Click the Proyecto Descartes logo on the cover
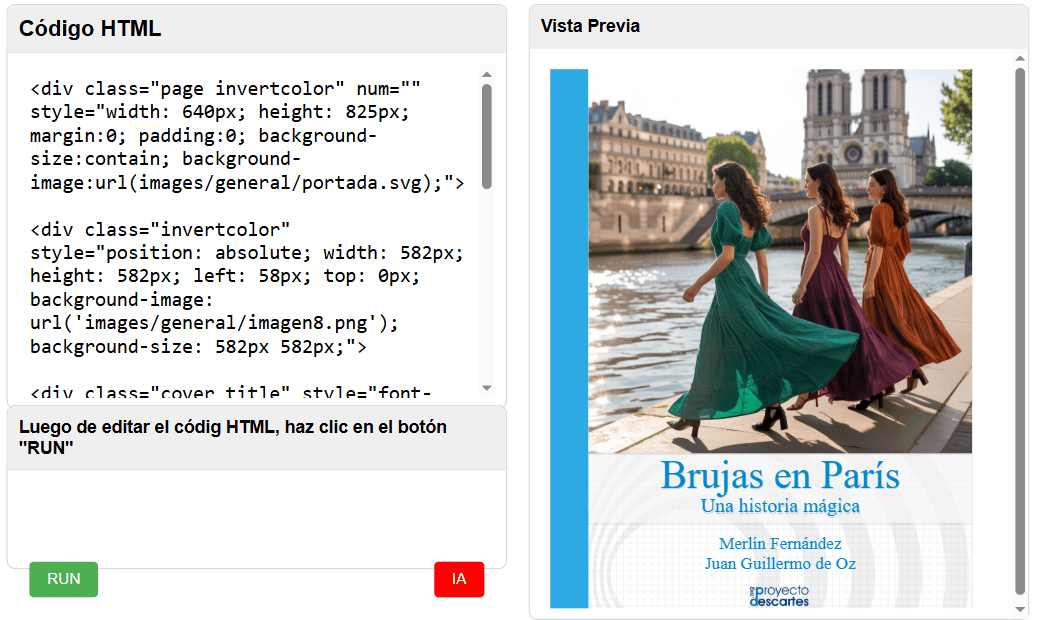Image resolution: width=1038 pixels, height=620 pixels. click(x=780, y=596)
